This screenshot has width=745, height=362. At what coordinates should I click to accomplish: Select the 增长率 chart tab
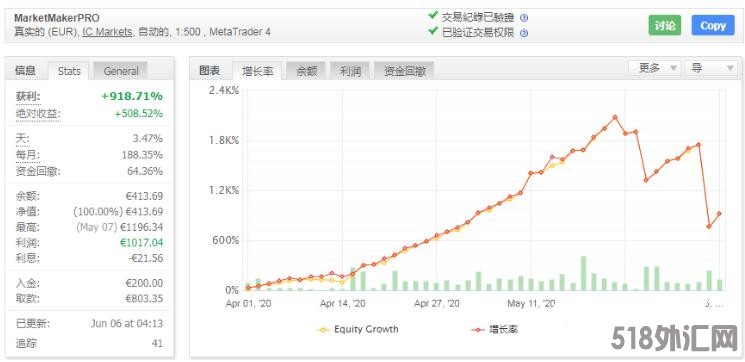click(x=257, y=71)
